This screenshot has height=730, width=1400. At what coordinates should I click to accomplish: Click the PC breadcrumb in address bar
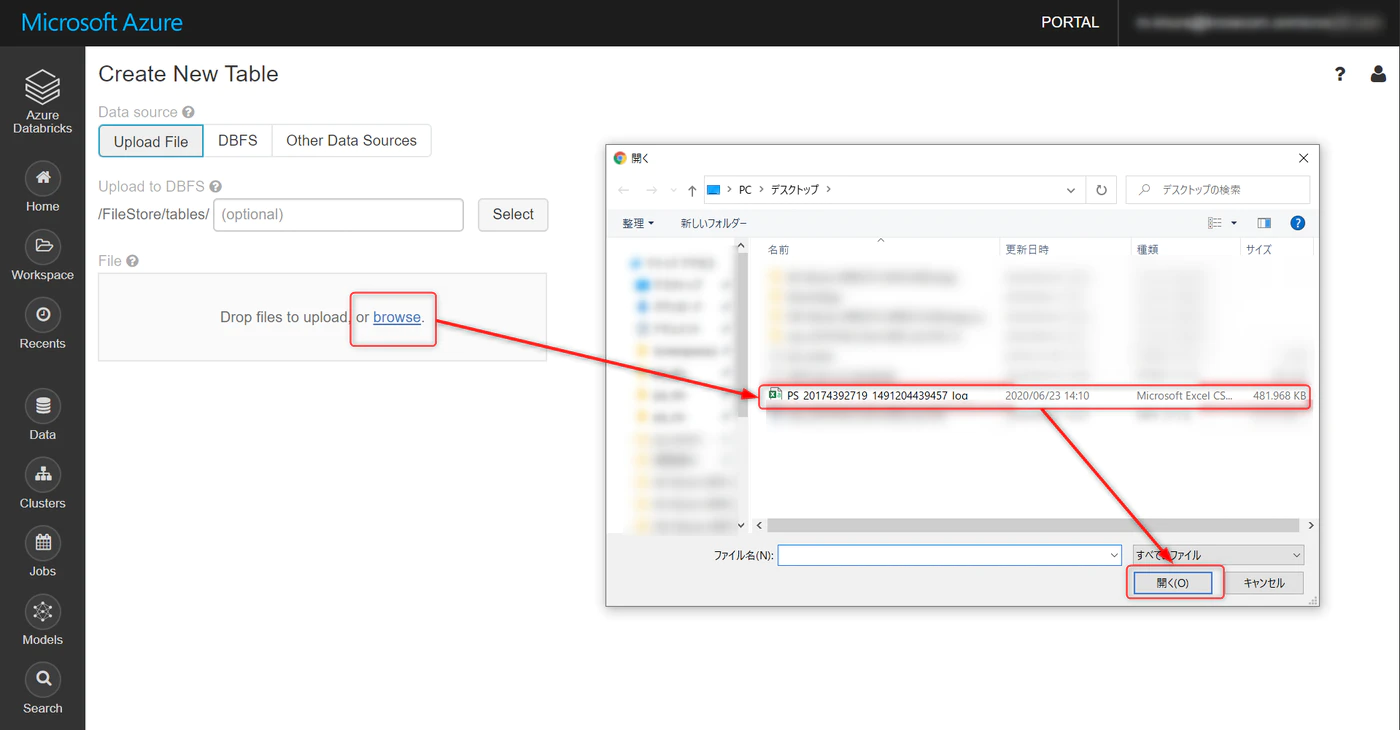coord(745,190)
